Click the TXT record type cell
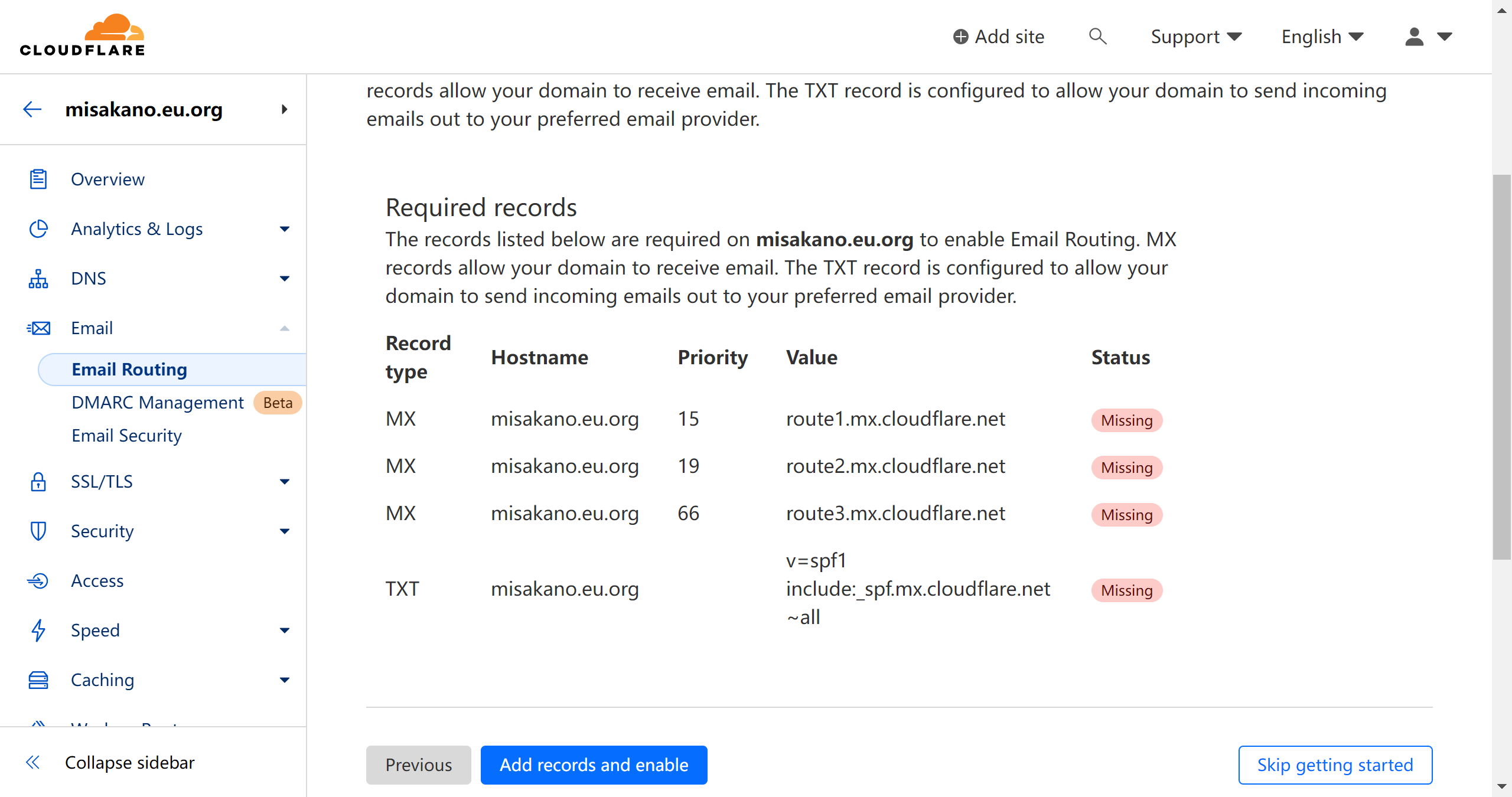 [402, 589]
